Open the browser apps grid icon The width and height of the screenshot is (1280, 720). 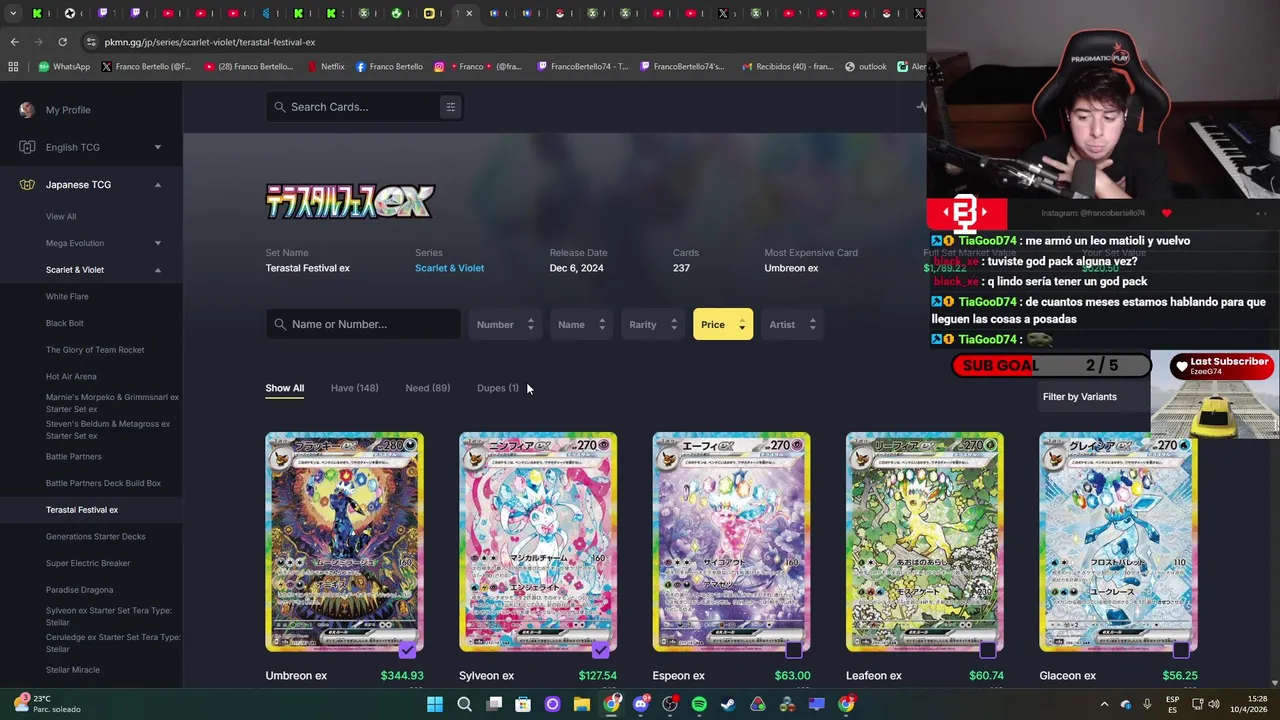(x=13, y=67)
